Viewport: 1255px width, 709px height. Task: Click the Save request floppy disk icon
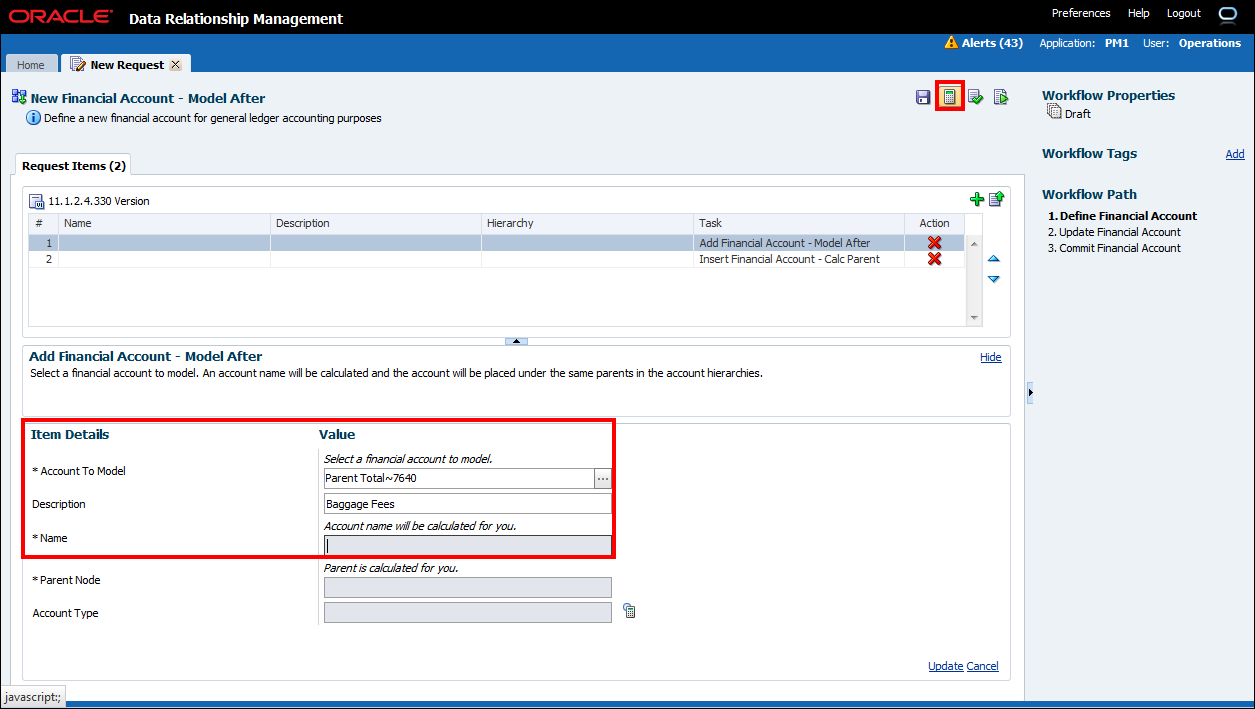(x=923, y=97)
